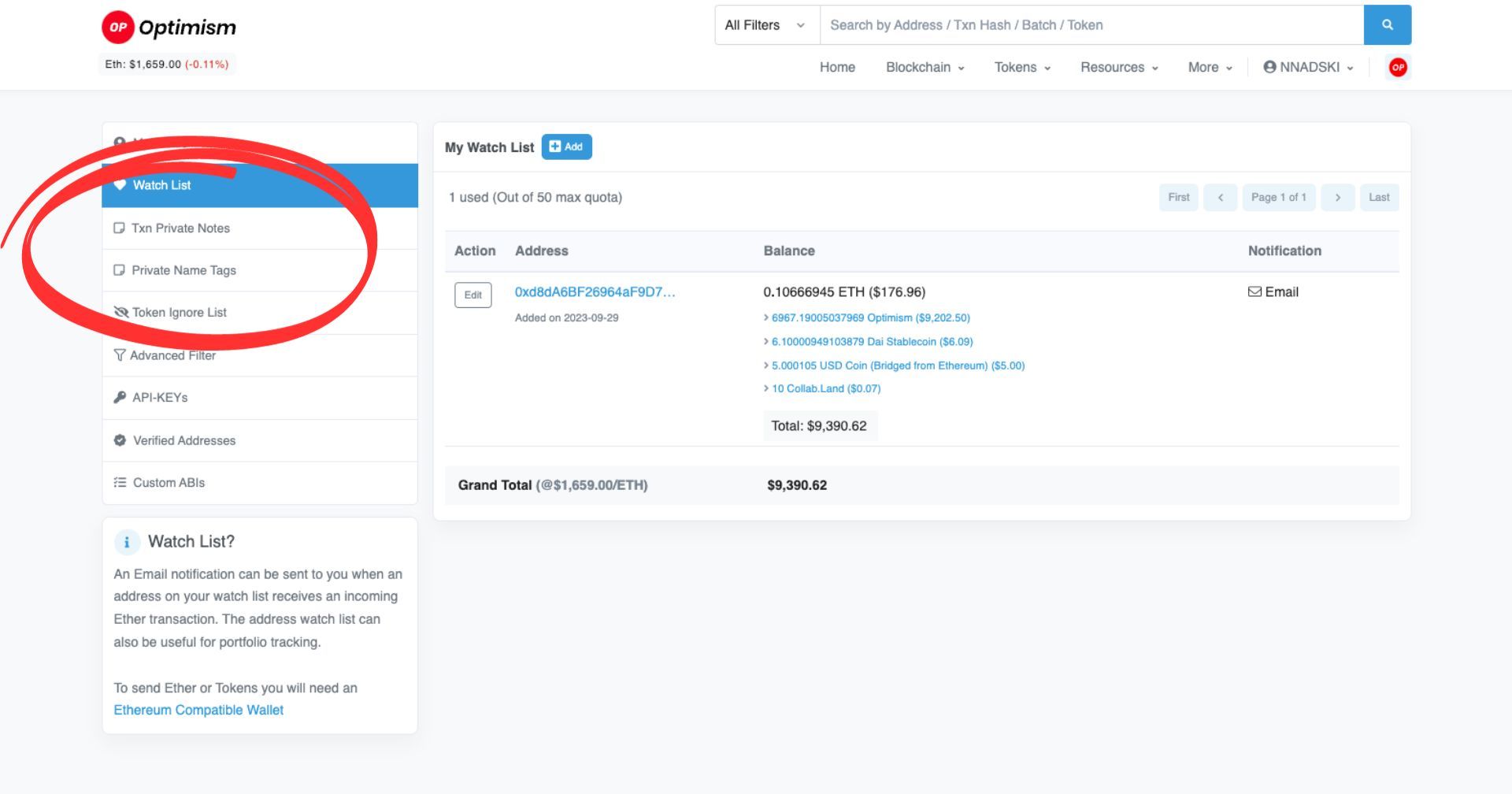Click the 1 used quota text
This screenshot has height=794, width=1512.
pos(535,198)
